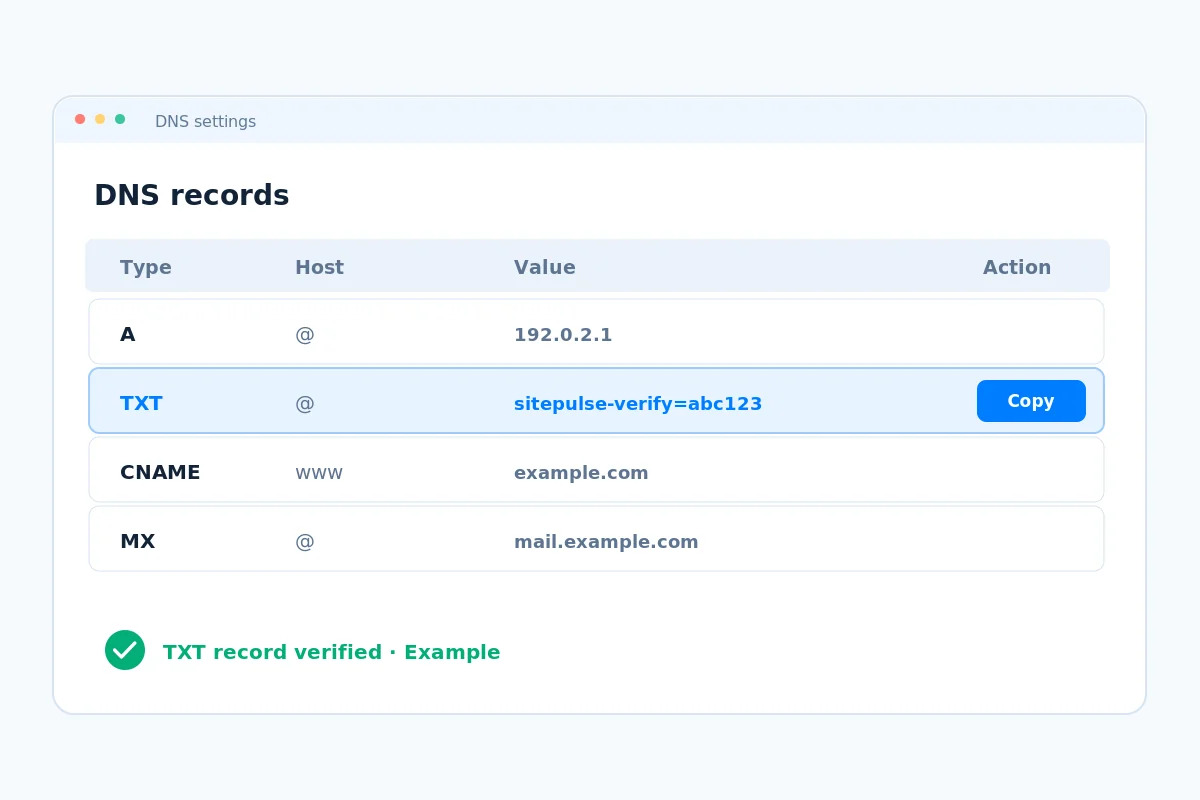
Task: Click the @ host in the MX row
Action: point(305,542)
